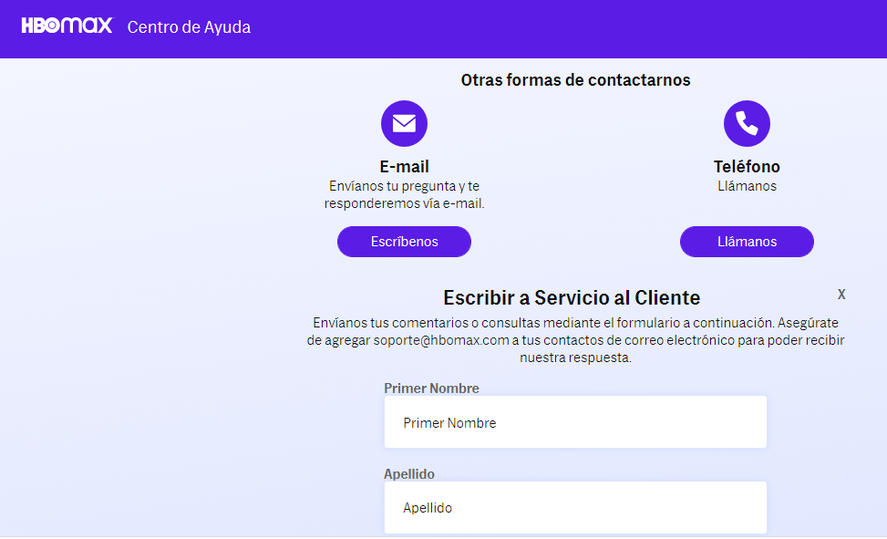The width and height of the screenshot is (887, 539).
Task: Click the soporte@hbomax.com address text
Action: pos(441,340)
